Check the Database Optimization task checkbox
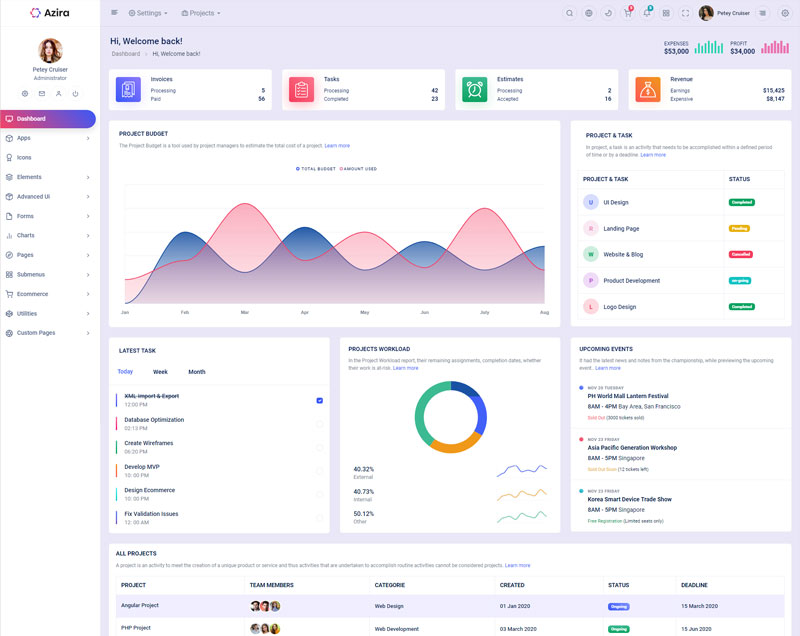 click(319, 424)
